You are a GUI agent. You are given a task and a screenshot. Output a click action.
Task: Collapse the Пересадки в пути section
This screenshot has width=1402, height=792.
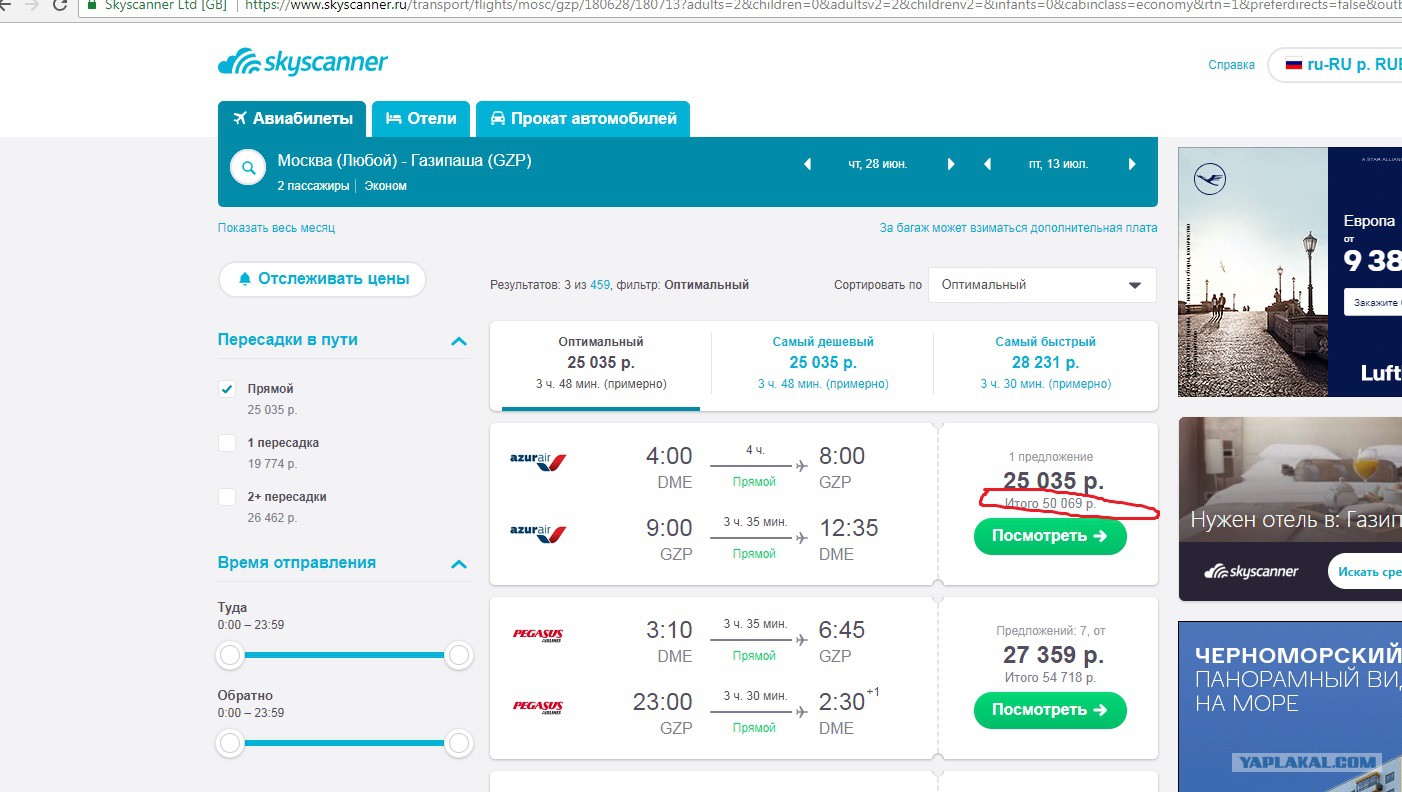click(x=459, y=341)
